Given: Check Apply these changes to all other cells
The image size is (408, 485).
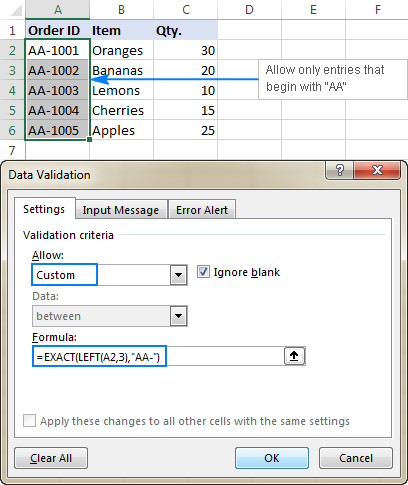Looking at the screenshot, I should pyautogui.click(x=29, y=421).
